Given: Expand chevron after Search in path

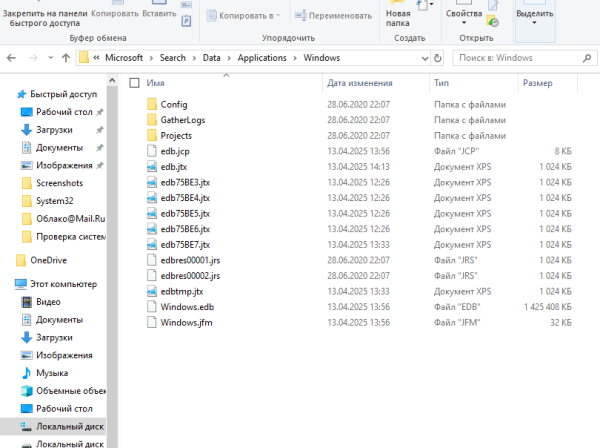Looking at the screenshot, I should click(x=194, y=58).
